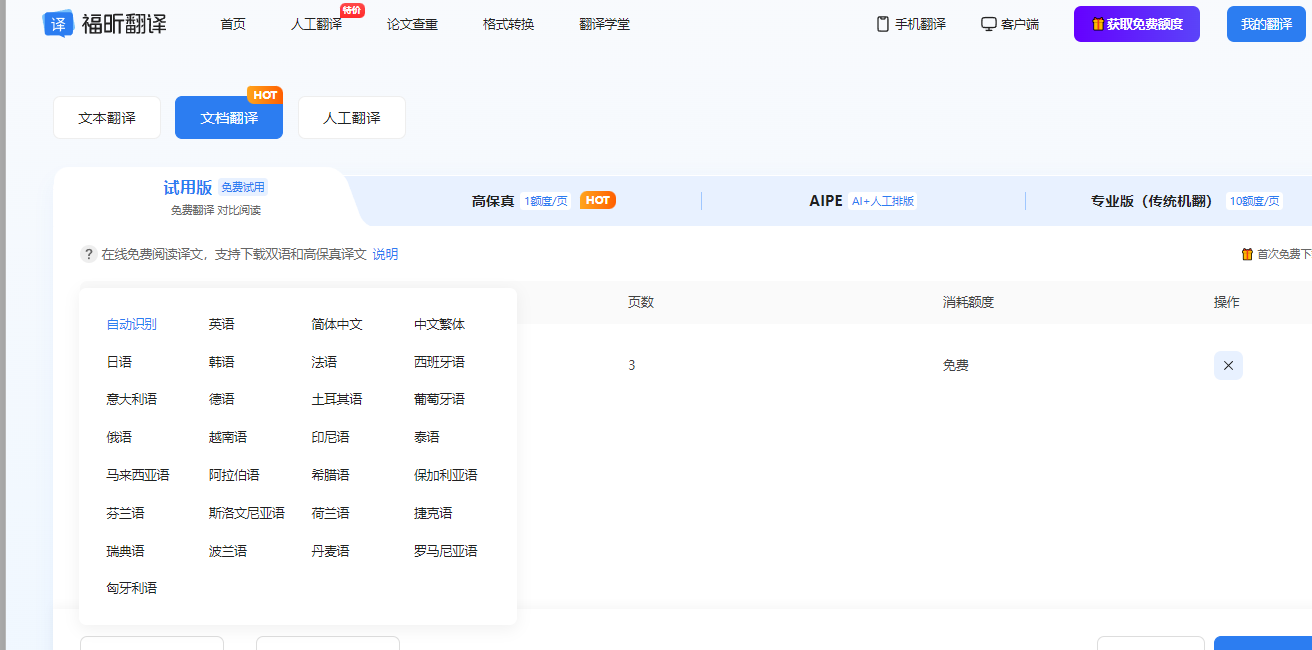Choose 匈牙利语 at the bottom of the list
This screenshot has height=650, width=1312.
pyautogui.click(x=131, y=588)
